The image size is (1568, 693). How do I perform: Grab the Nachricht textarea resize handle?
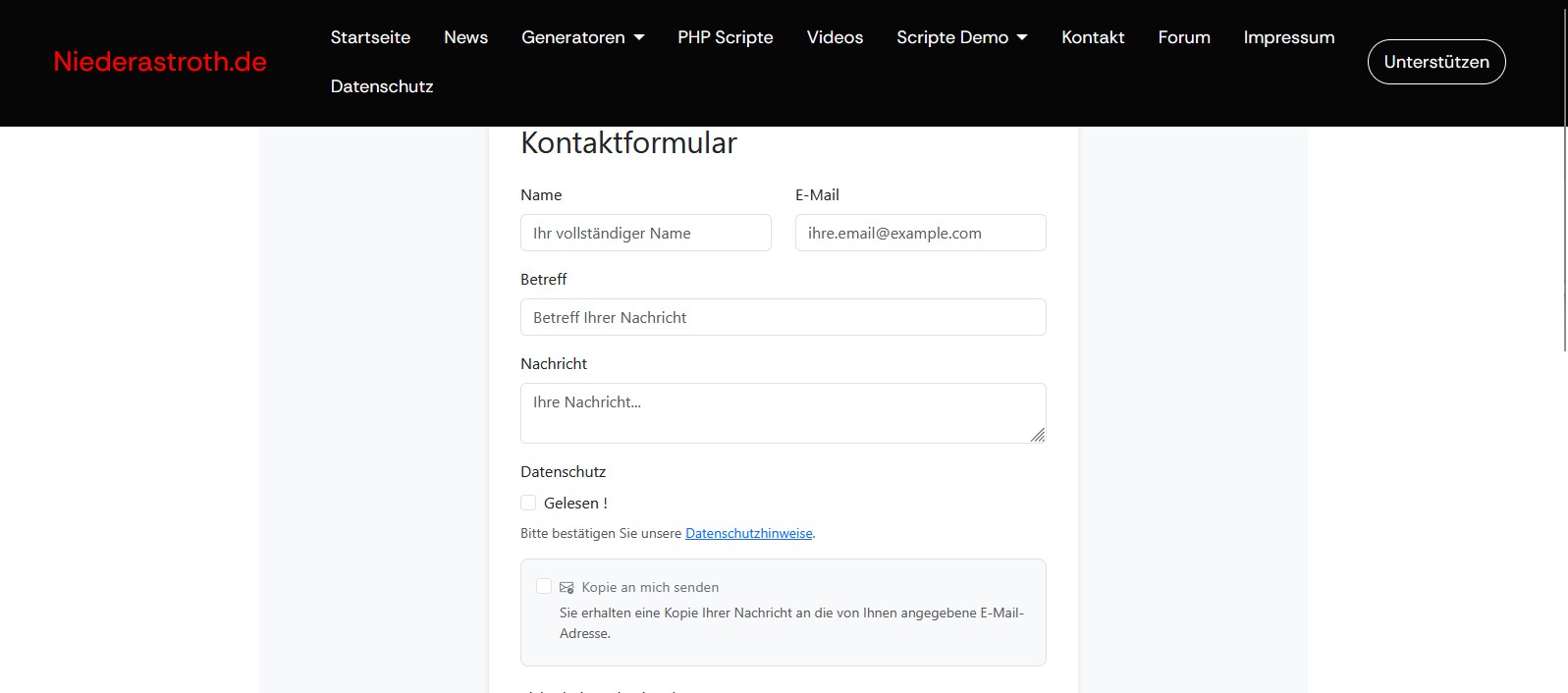[x=1038, y=435]
